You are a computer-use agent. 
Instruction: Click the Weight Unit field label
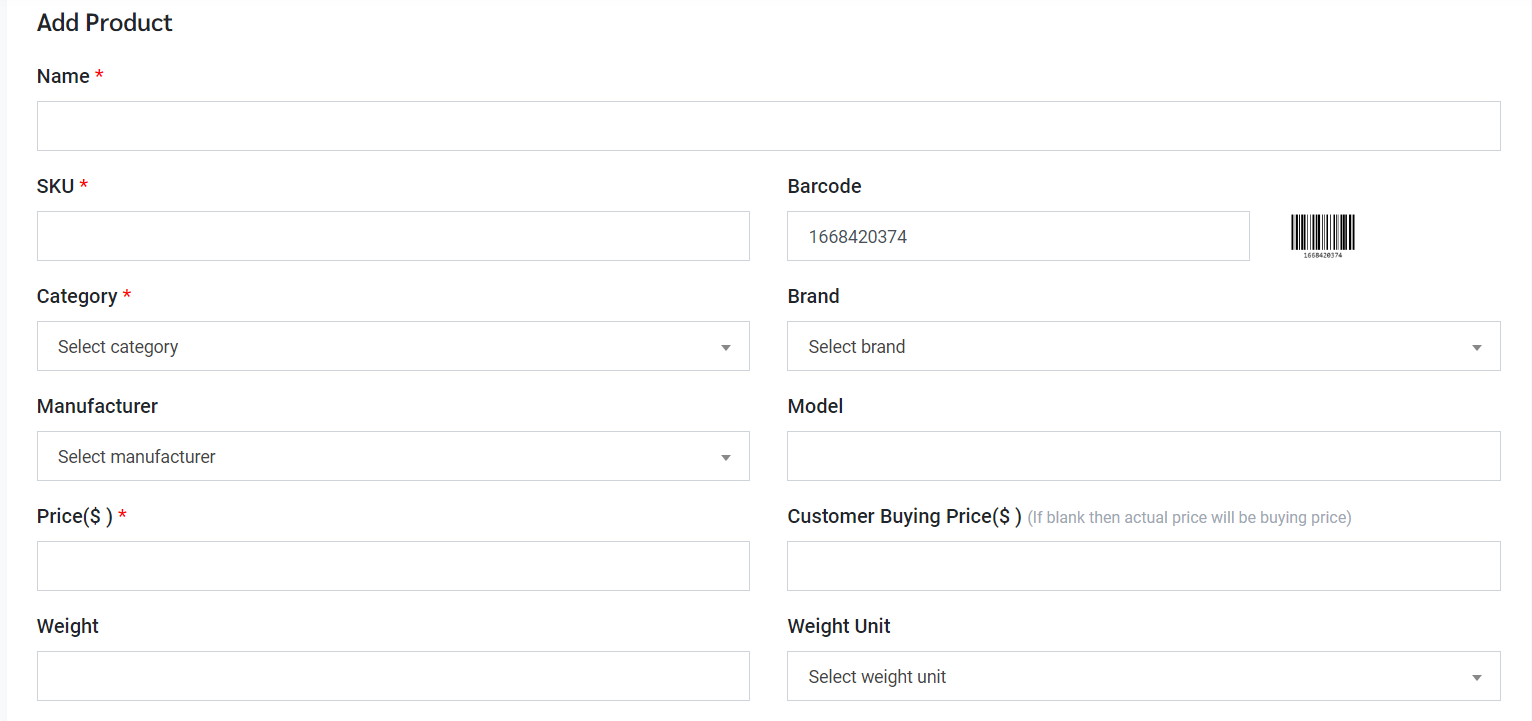tap(838, 626)
